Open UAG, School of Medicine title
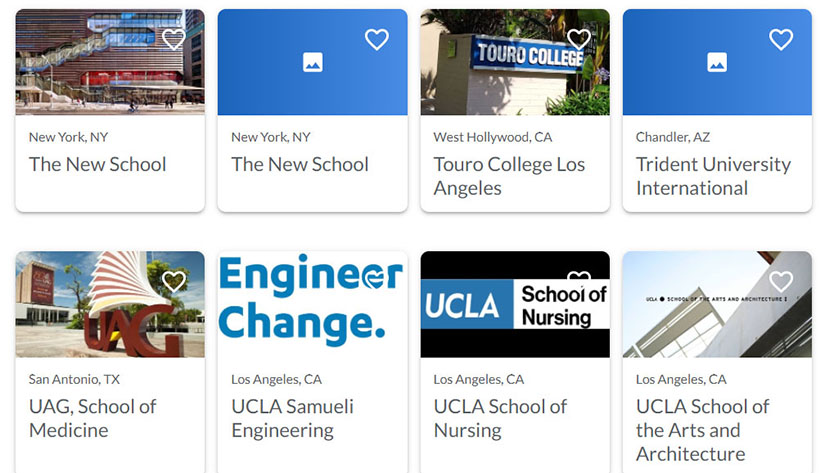This screenshot has height=473, width=825. (x=93, y=418)
